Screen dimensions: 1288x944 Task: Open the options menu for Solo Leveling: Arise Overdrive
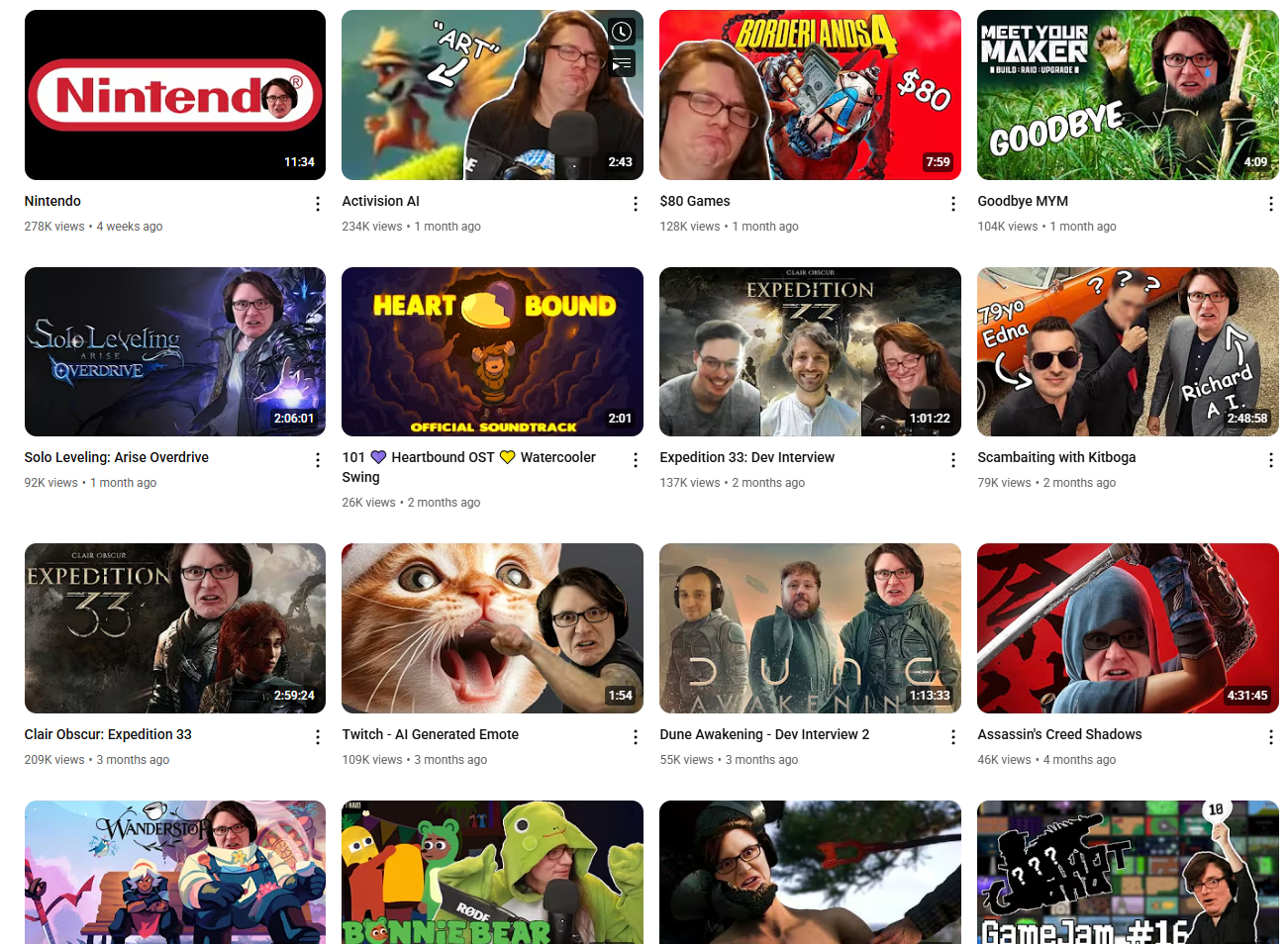click(x=317, y=460)
